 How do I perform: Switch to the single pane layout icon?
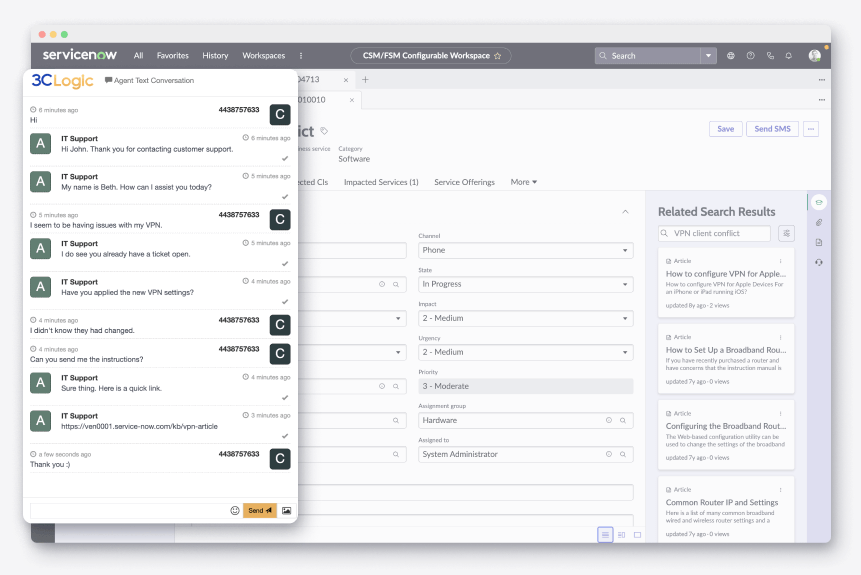638,534
